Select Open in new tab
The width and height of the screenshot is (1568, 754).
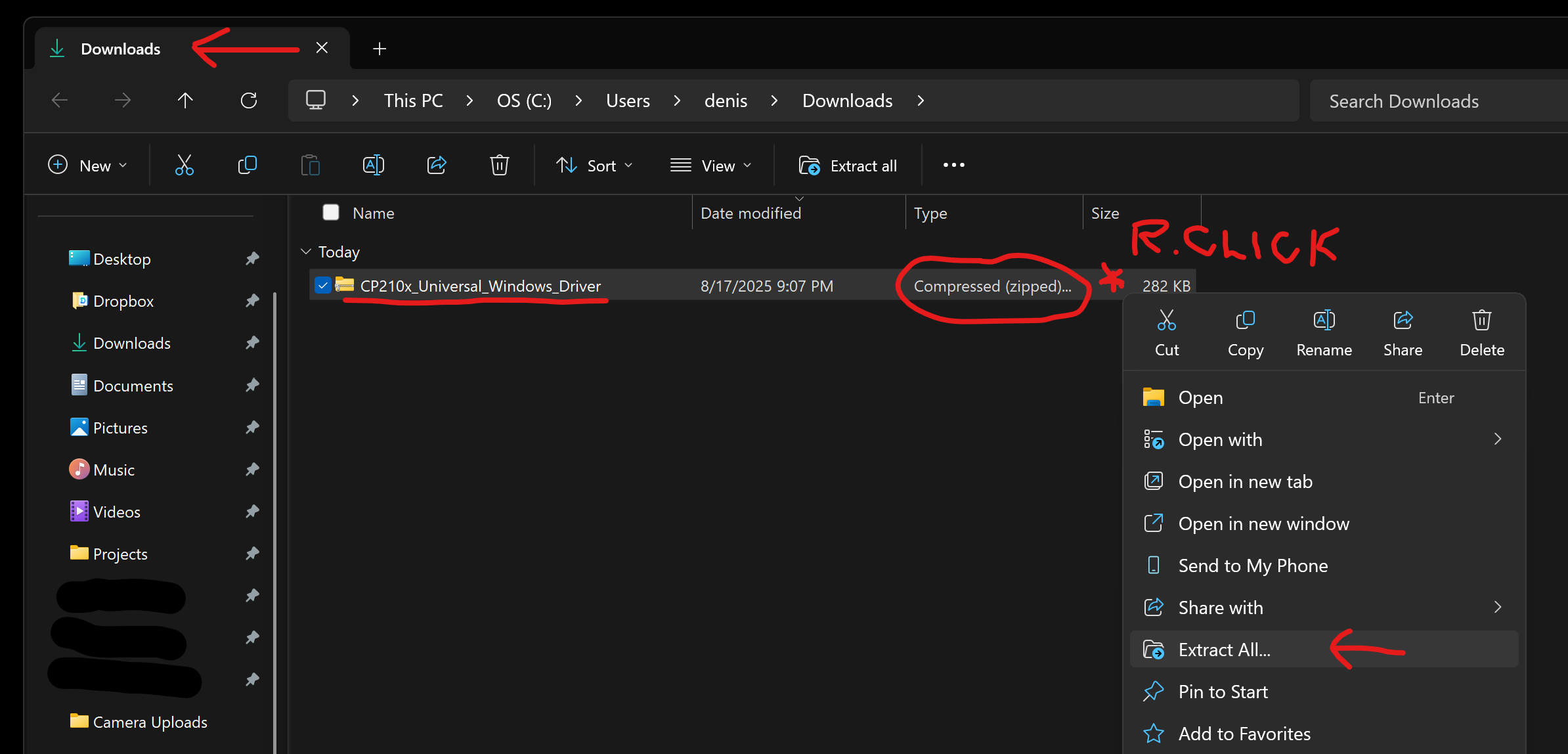coord(1245,481)
